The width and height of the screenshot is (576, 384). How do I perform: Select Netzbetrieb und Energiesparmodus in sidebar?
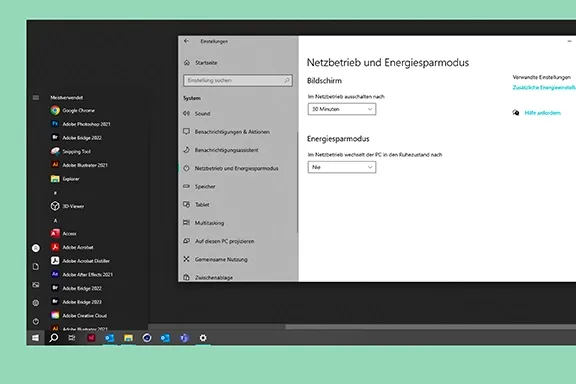231,168
